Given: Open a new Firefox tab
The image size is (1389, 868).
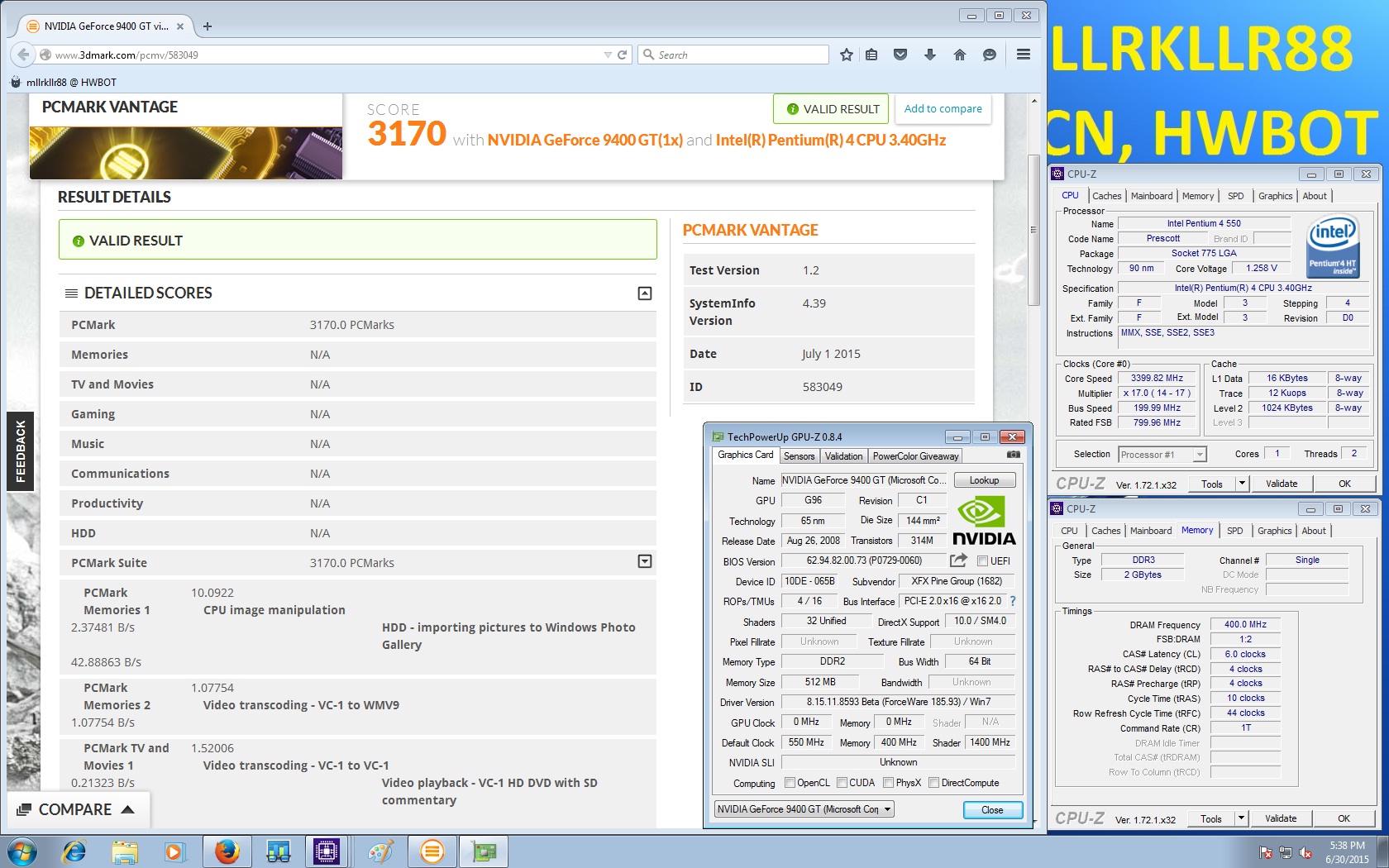Looking at the screenshot, I should (208, 26).
